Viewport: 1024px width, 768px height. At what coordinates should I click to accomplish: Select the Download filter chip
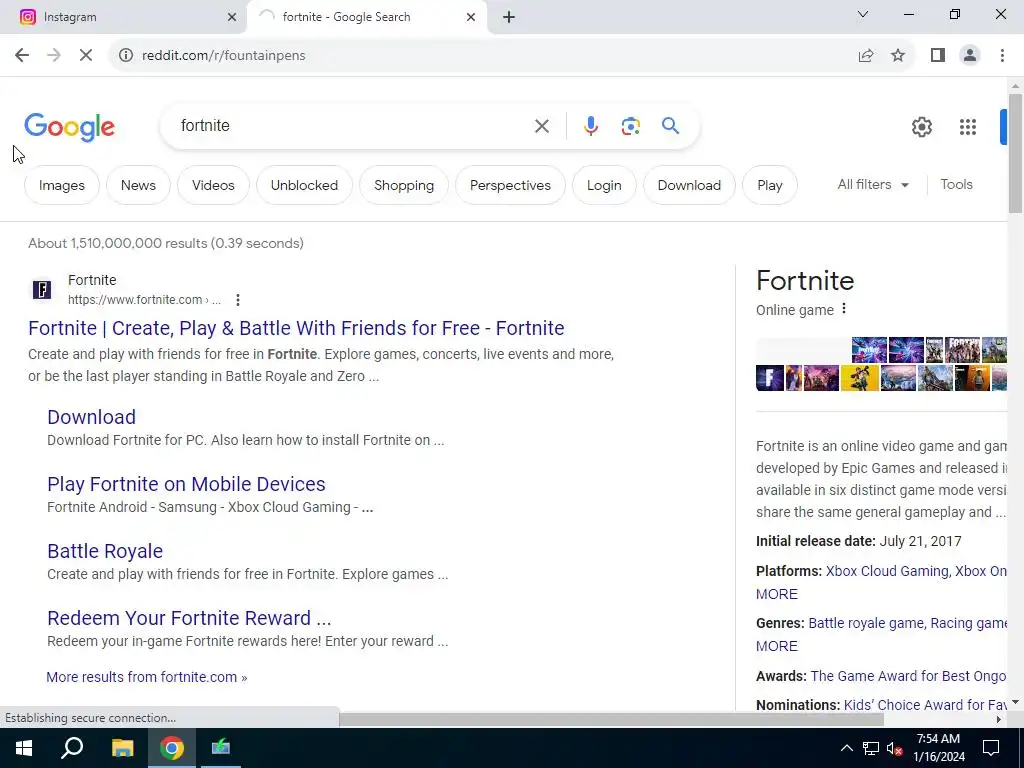[689, 185]
